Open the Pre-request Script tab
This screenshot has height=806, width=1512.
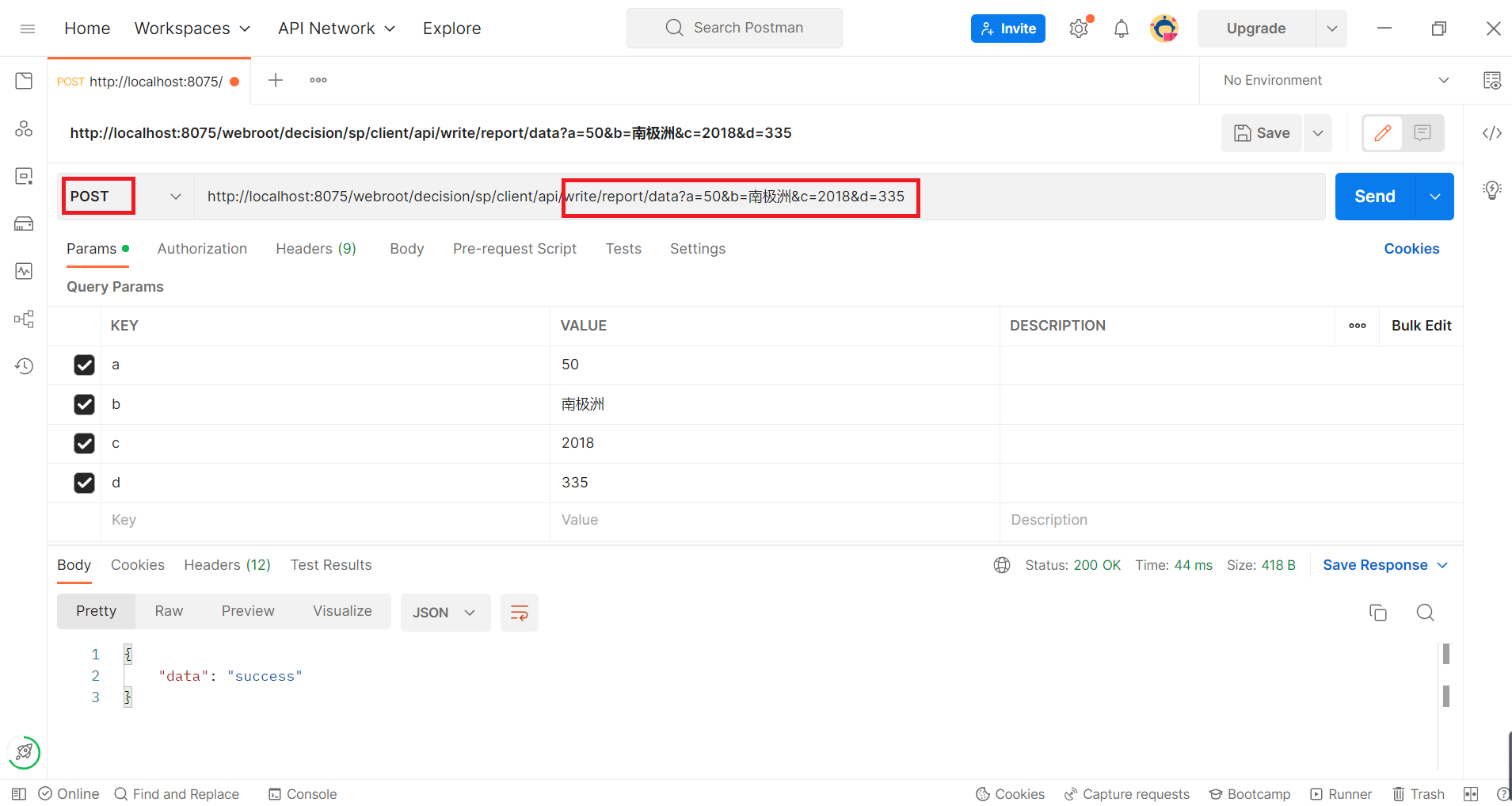[515, 249]
